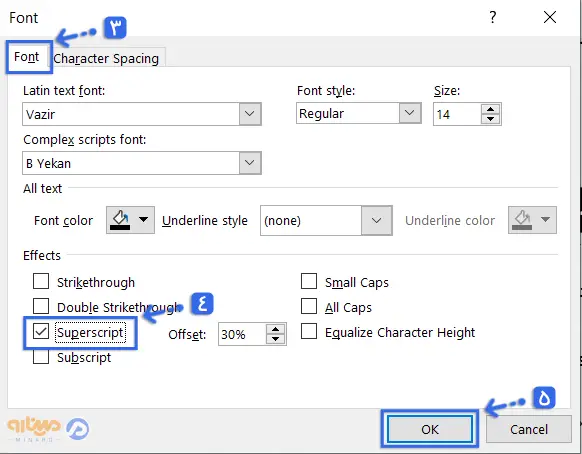Open the Font color dropdown arrow
Screen dimensions: 582x454
pos(144,220)
